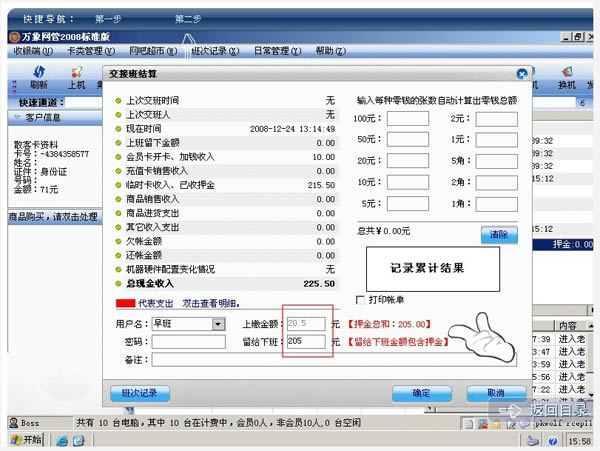This screenshot has height=451, width=600.
Task: Click the 班次记录 button in the dialog
Action: [x=140, y=393]
